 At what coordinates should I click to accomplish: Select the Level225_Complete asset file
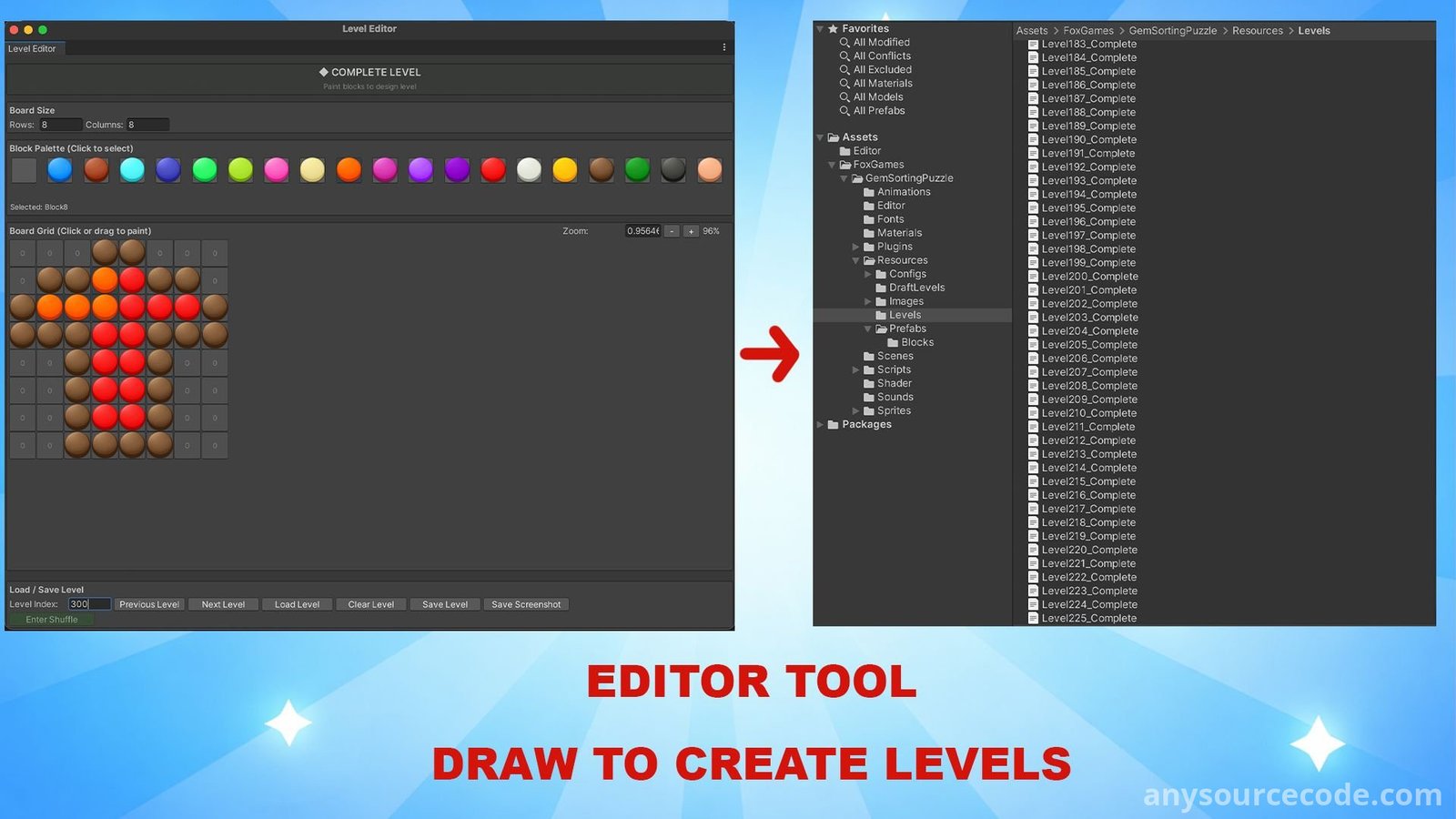[1088, 619]
